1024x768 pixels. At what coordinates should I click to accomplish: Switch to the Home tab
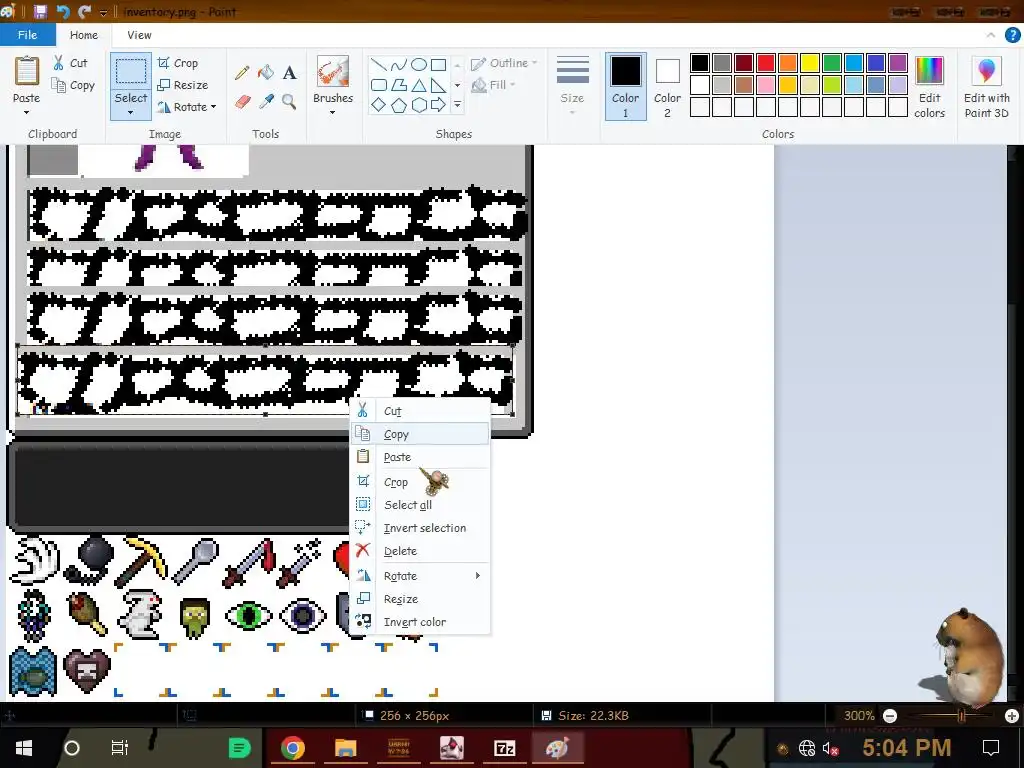(84, 35)
